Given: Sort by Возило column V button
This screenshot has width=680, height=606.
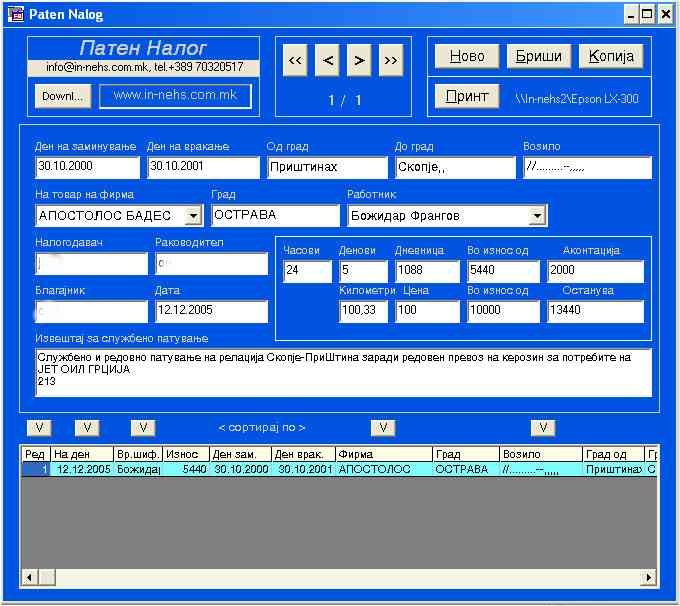Looking at the screenshot, I should (x=543, y=428).
